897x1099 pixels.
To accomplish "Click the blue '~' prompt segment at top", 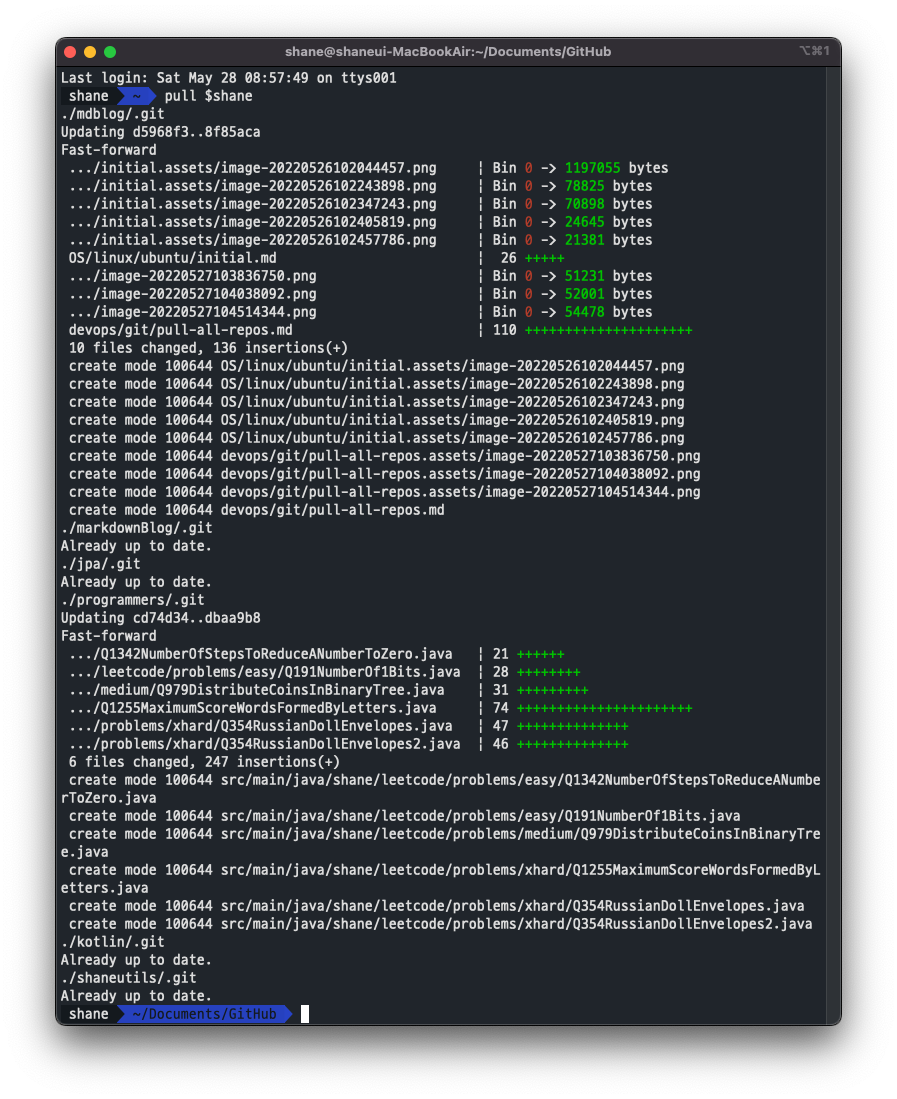I will coord(136,96).
